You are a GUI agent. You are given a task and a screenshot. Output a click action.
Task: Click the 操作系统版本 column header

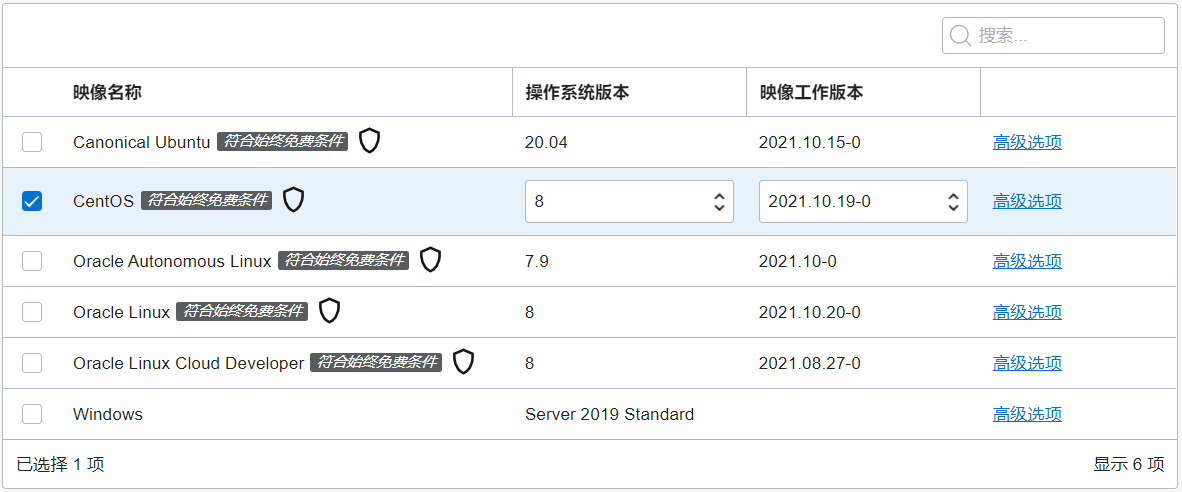[577, 92]
